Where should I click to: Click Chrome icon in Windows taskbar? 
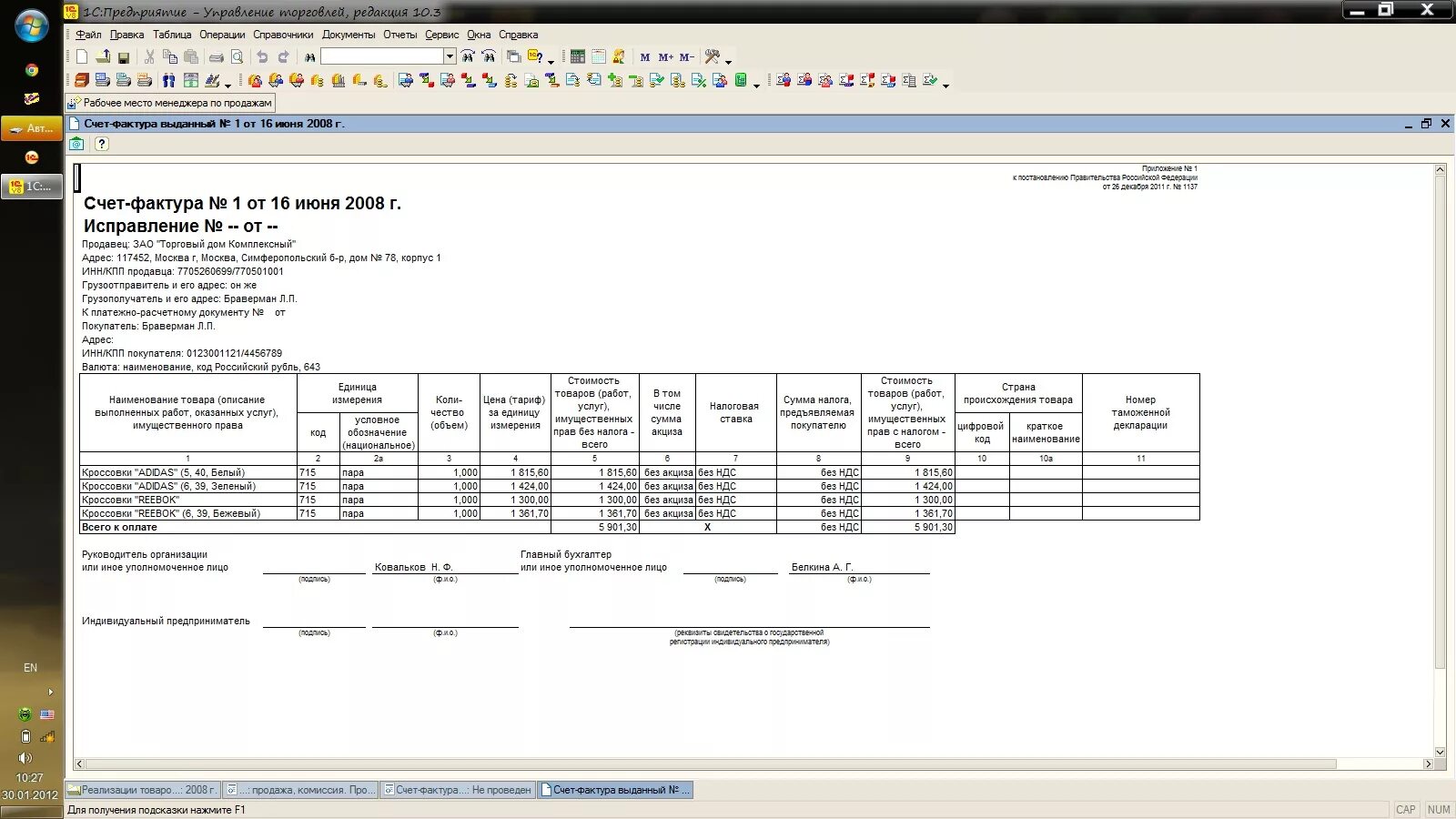click(x=32, y=70)
